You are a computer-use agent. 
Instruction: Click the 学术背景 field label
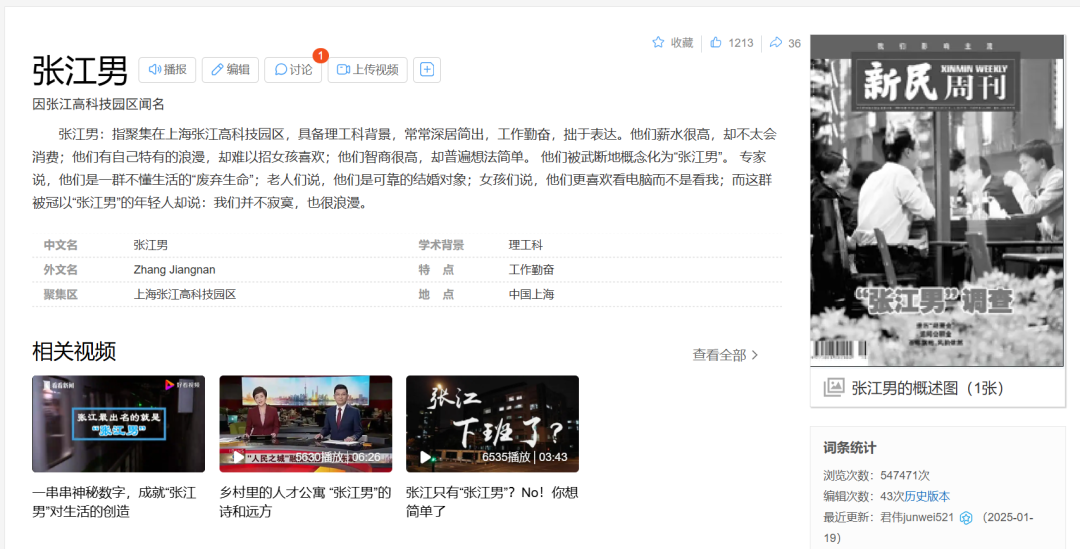click(441, 245)
